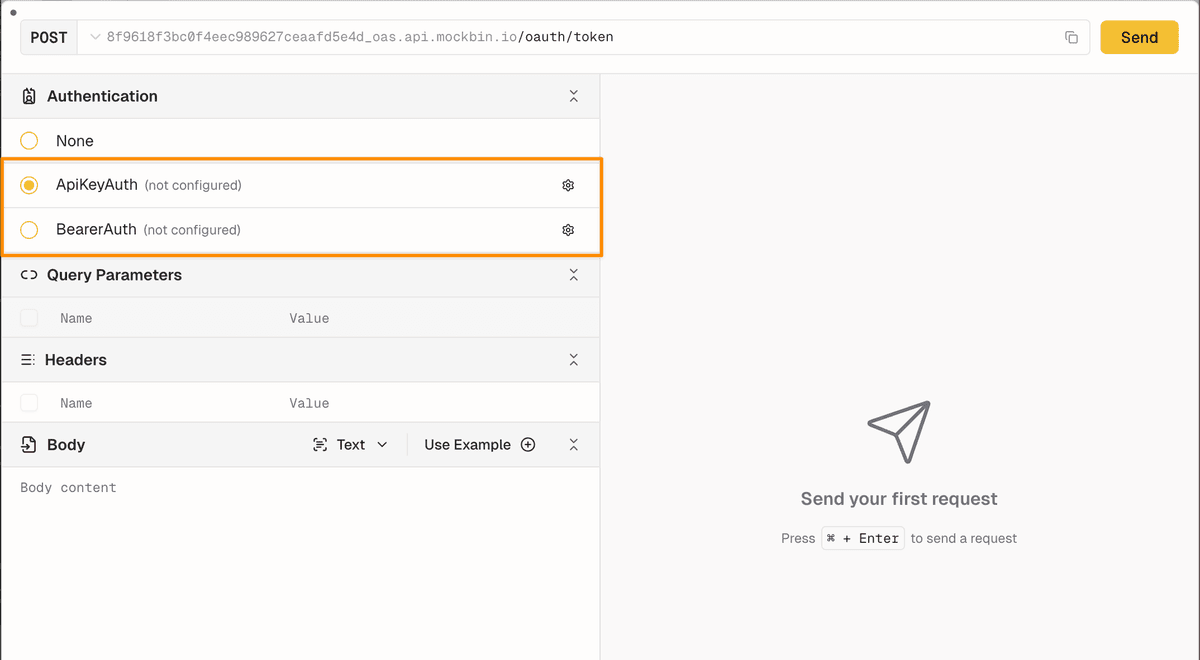Open BearerAuth settings gear
Screen dimensions: 1200x660
pos(568,230)
